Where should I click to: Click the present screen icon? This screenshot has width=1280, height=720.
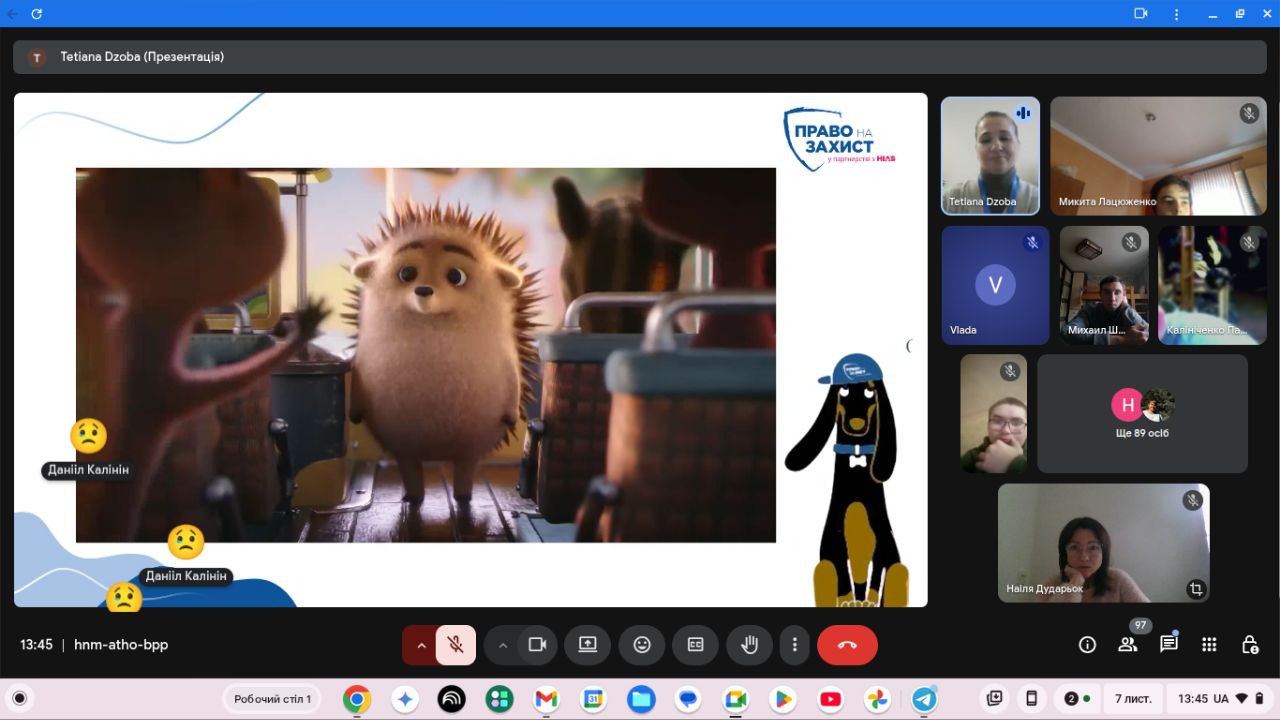tap(587, 645)
